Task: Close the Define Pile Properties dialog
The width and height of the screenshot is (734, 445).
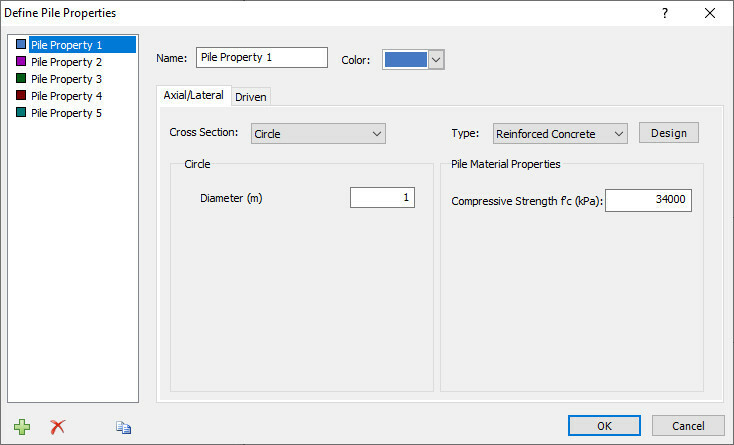Action: coord(710,13)
